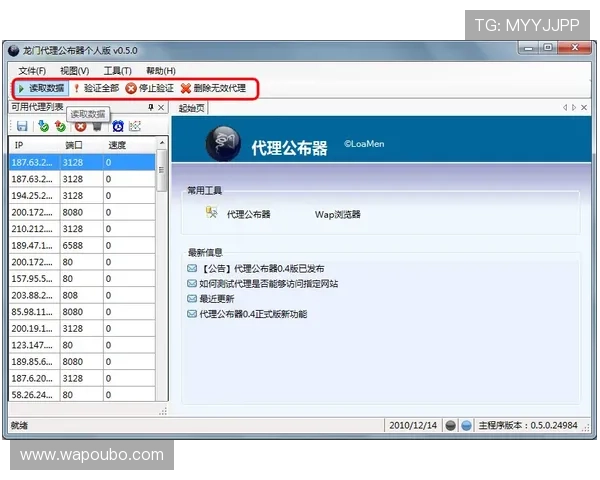600x480 pixels.
Task: Click the proxy list scrollbar thumb
Action: [x=162, y=170]
